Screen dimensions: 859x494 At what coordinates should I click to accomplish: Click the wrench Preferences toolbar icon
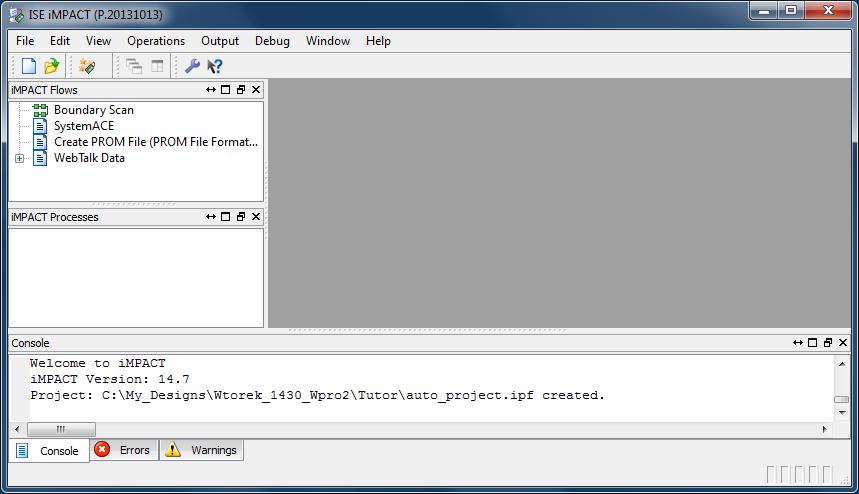[x=192, y=66]
